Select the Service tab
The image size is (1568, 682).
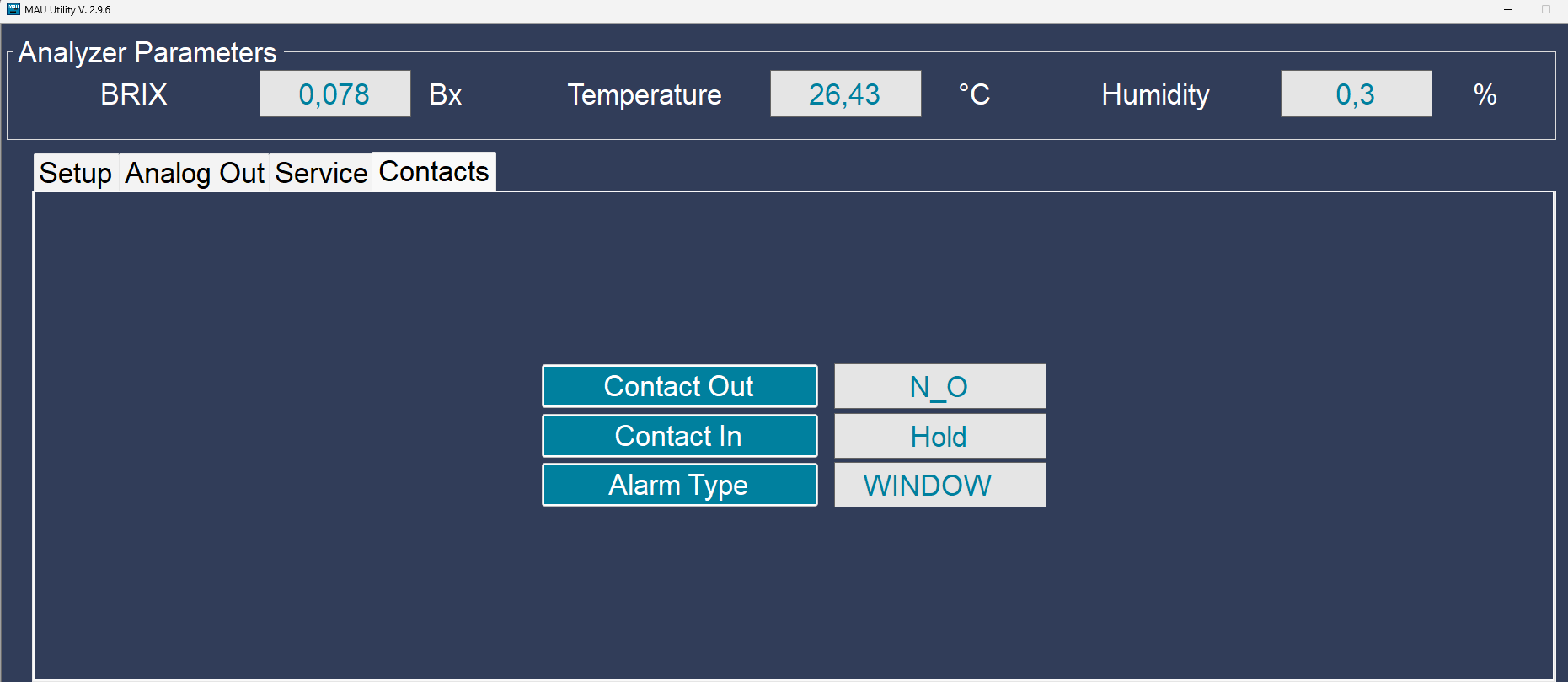pos(321,173)
